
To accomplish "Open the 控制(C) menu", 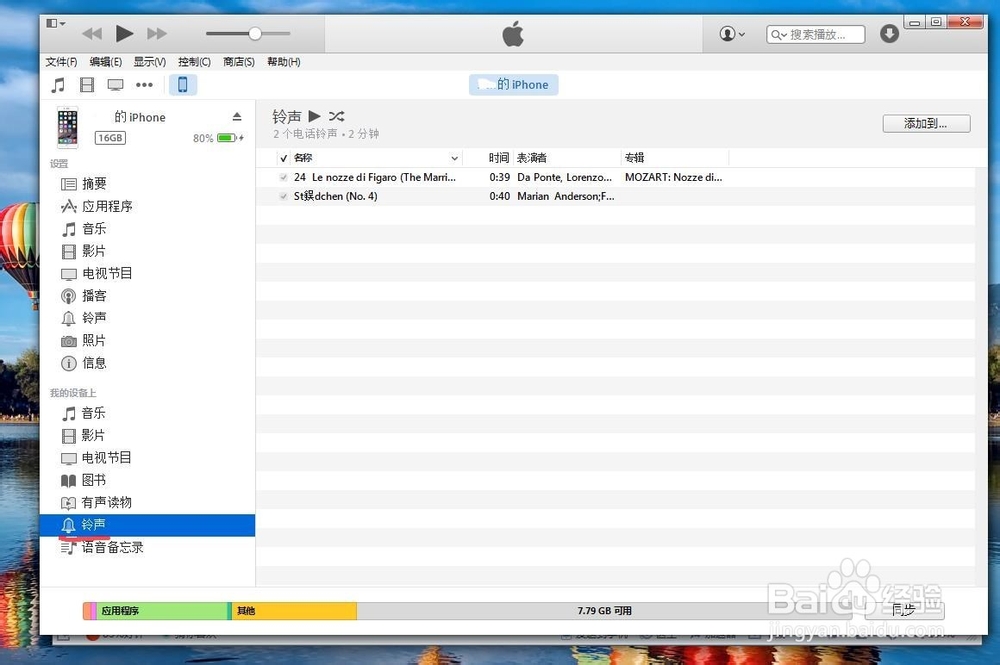I will 195,62.
